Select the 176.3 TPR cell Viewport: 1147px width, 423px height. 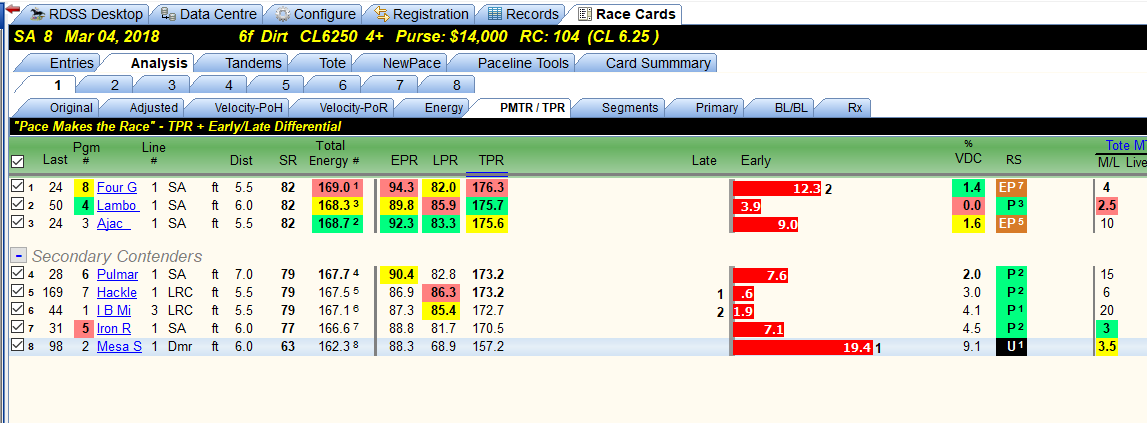486,187
